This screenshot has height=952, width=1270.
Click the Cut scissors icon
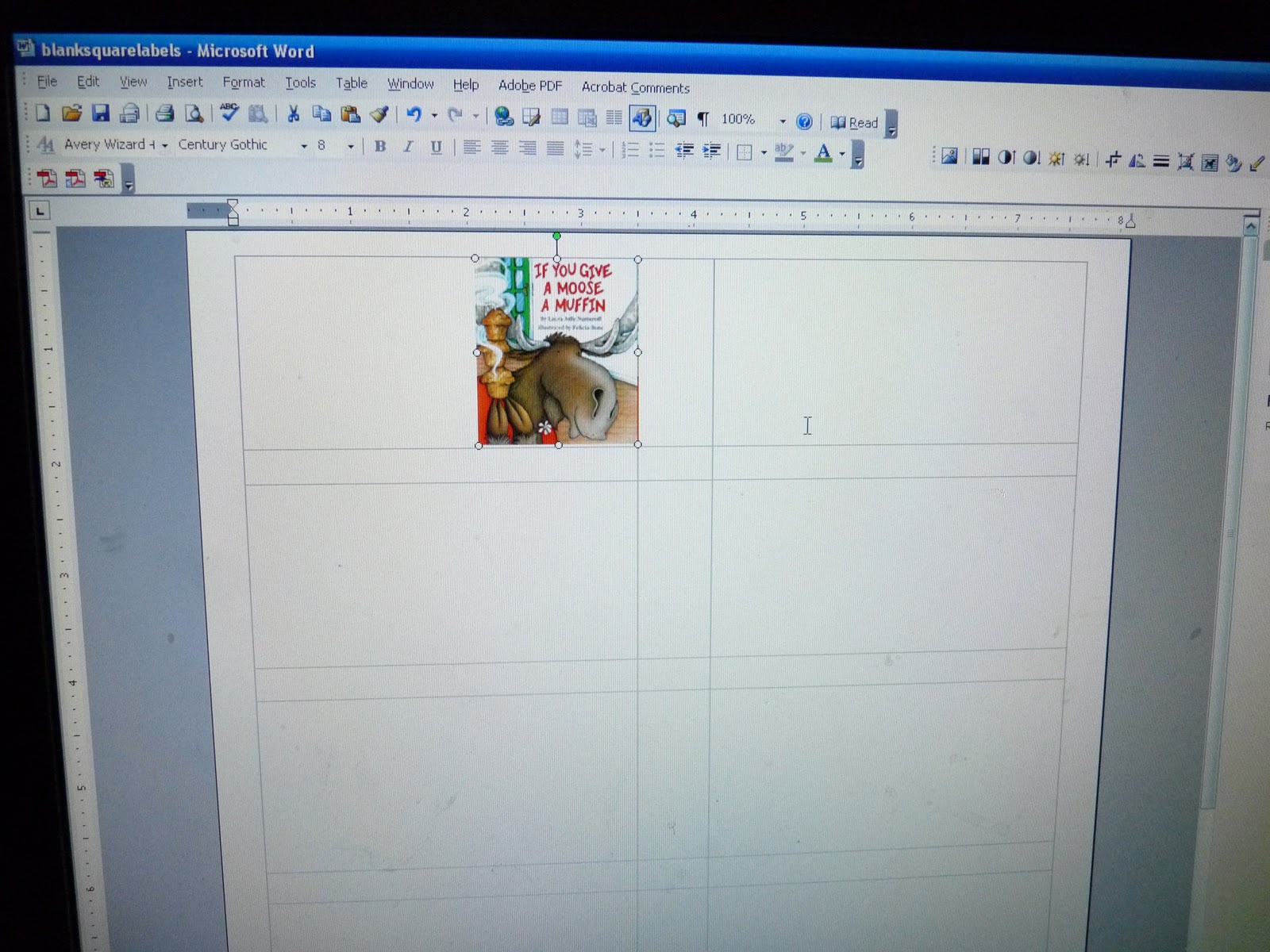click(293, 114)
